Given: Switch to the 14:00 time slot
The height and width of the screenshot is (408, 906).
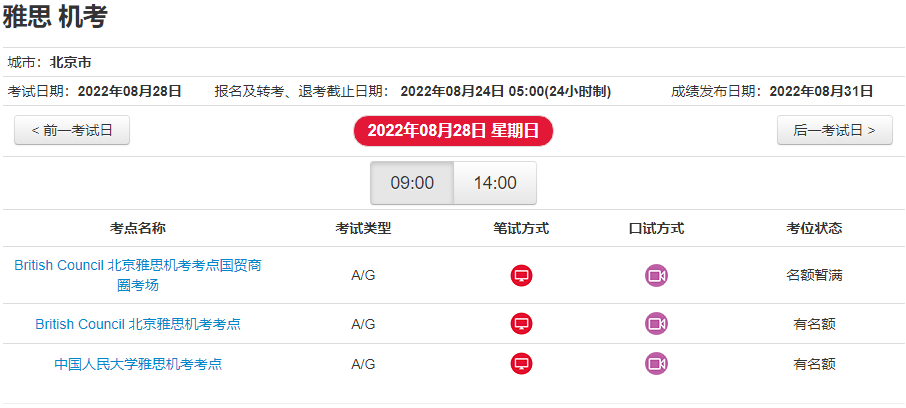Looking at the screenshot, I should click(495, 183).
